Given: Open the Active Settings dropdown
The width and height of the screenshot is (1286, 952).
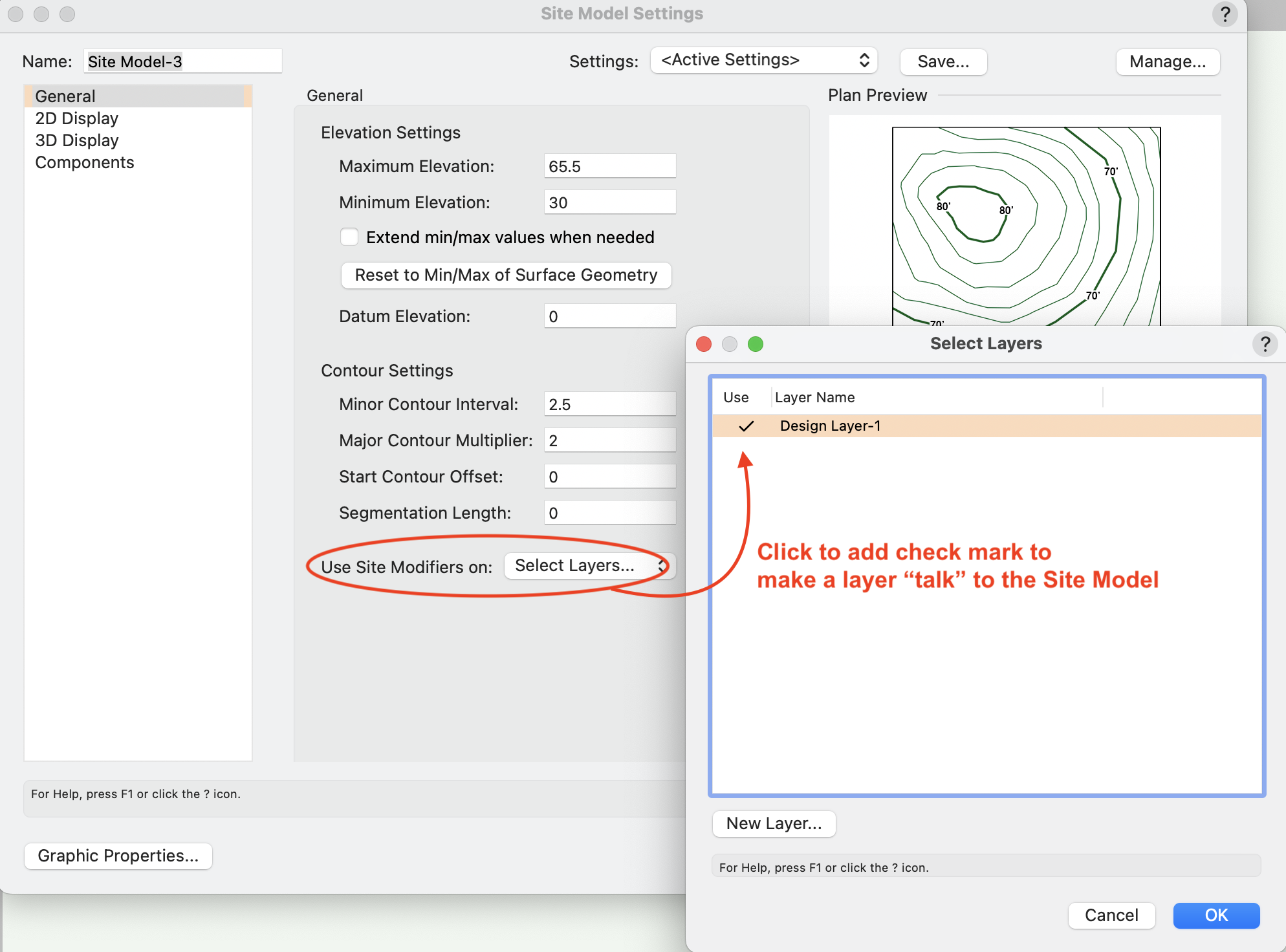Looking at the screenshot, I should [763, 60].
